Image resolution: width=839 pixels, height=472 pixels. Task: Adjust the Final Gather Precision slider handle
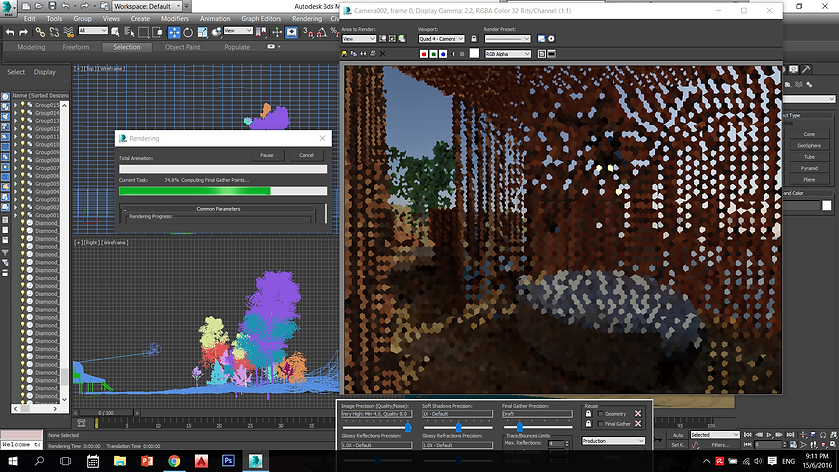tap(520, 427)
